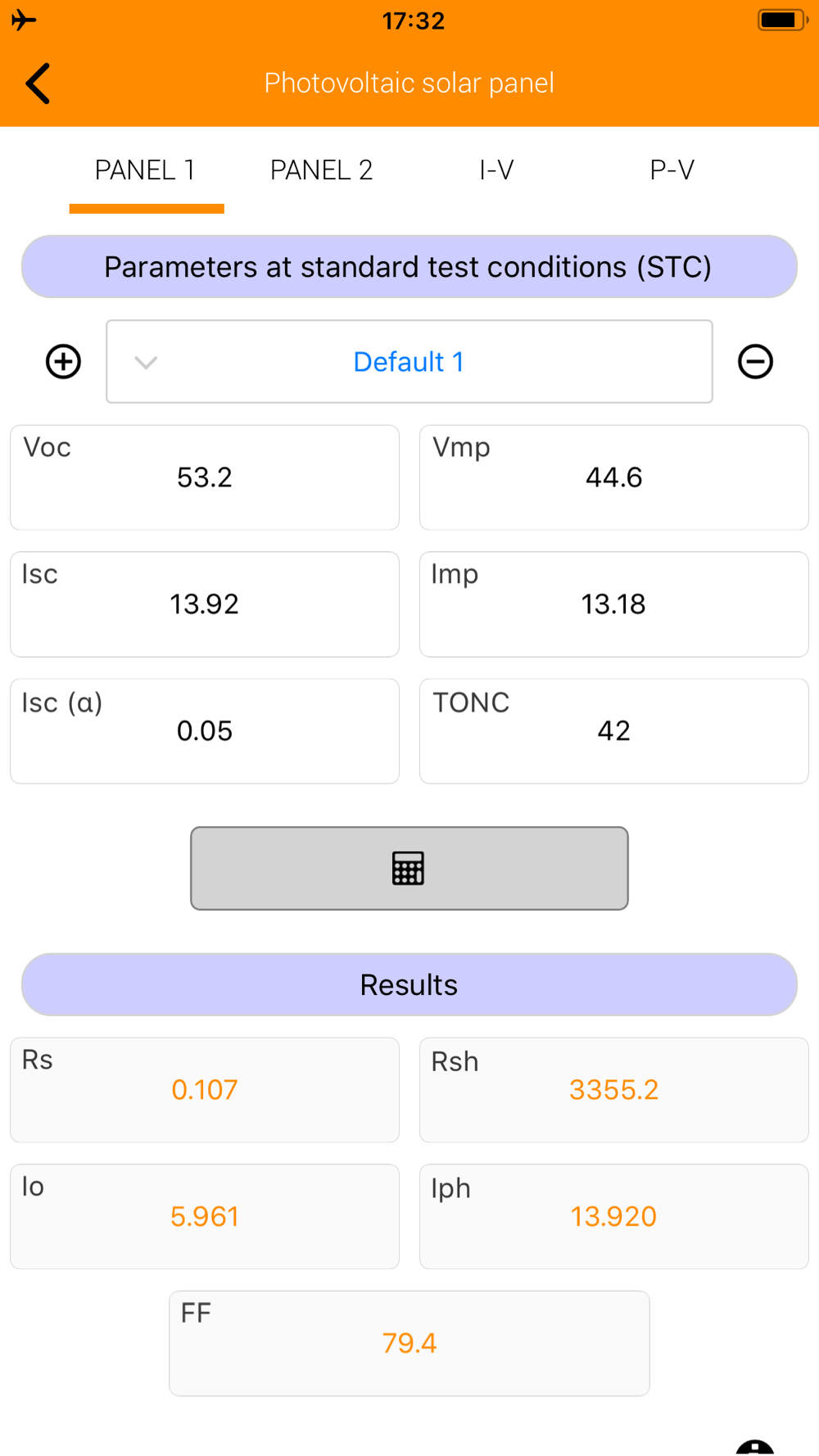Open the I-V curve tab
819x1456 pixels.
coord(496,170)
